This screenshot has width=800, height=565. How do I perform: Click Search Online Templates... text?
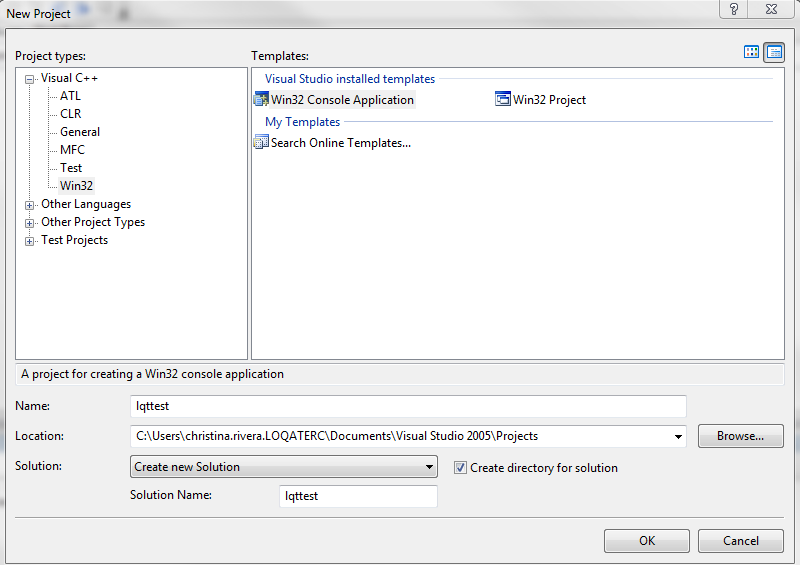tap(341, 143)
